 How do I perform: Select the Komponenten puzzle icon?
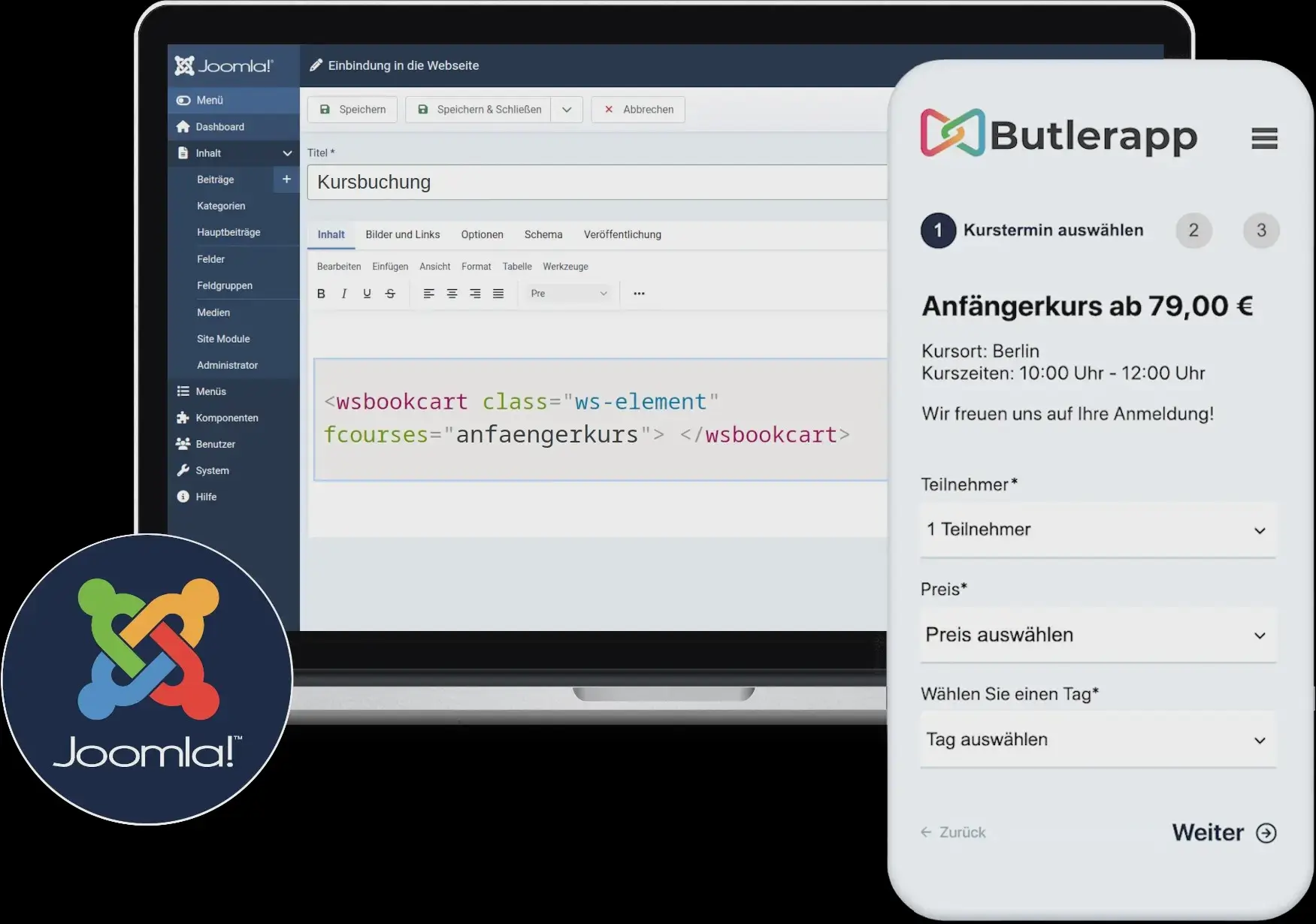183,418
